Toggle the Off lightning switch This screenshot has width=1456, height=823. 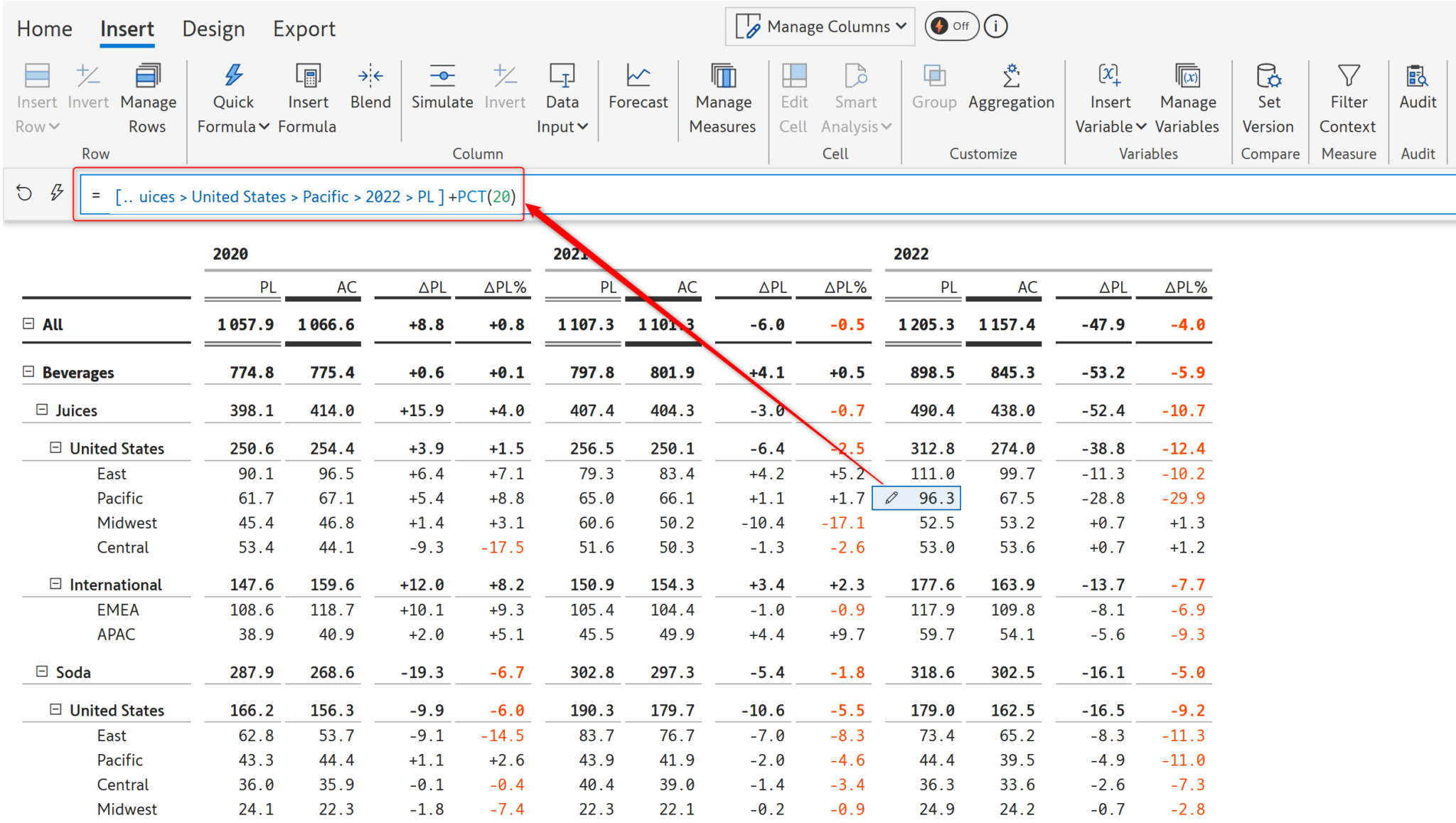(951, 26)
